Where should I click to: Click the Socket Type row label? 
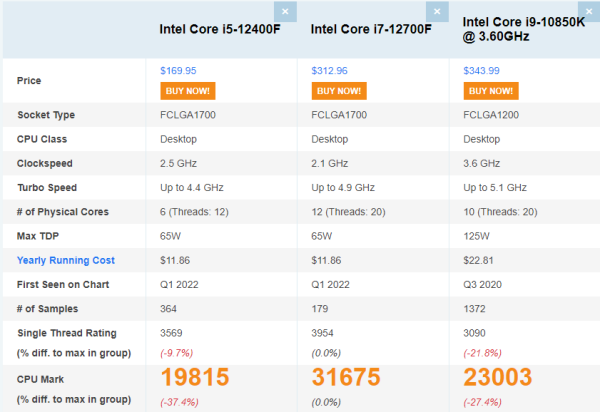click(46, 115)
